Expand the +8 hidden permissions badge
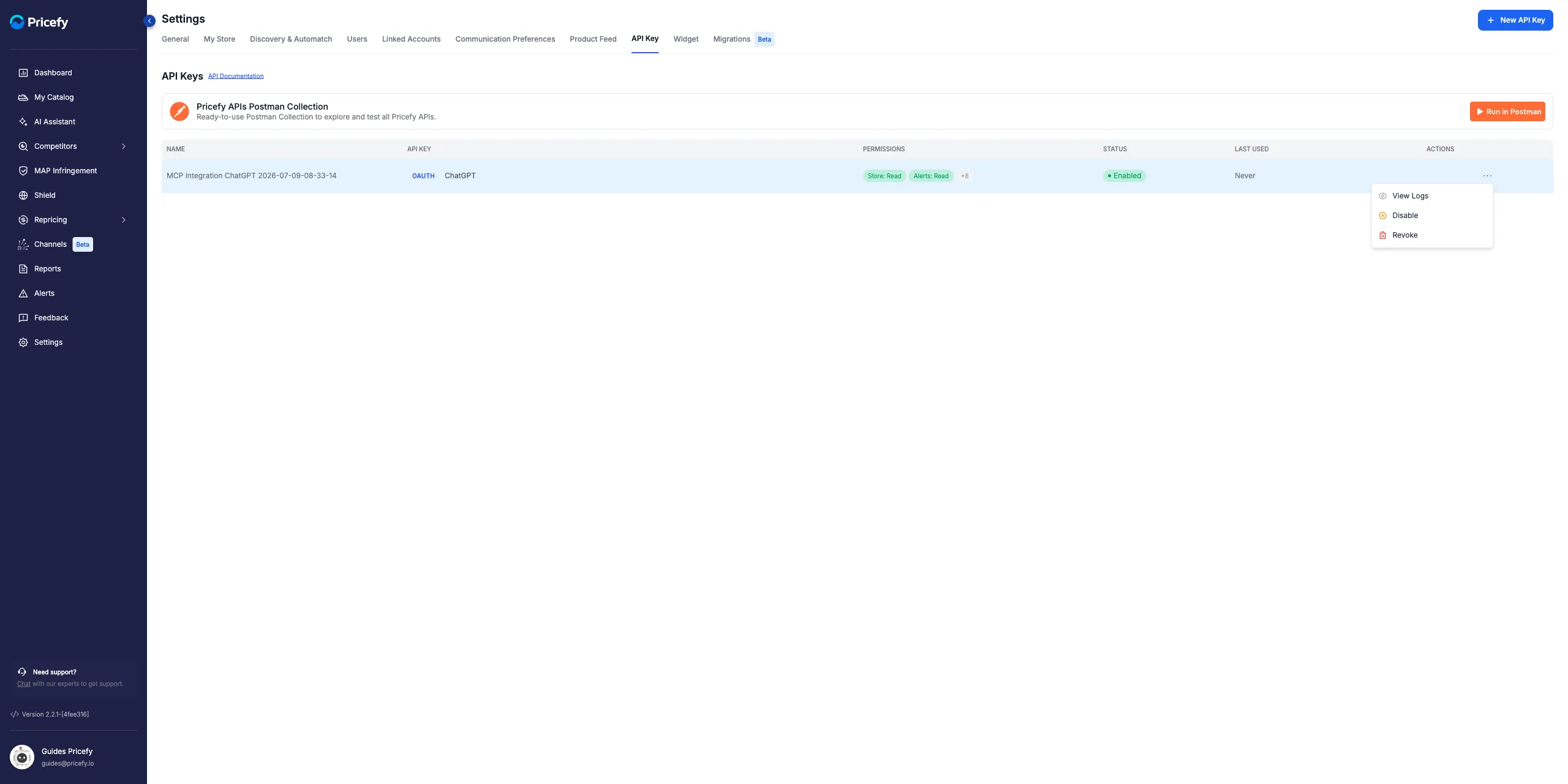Image resolution: width=1568 pixels, height=784 pixels. click(965, 176)
